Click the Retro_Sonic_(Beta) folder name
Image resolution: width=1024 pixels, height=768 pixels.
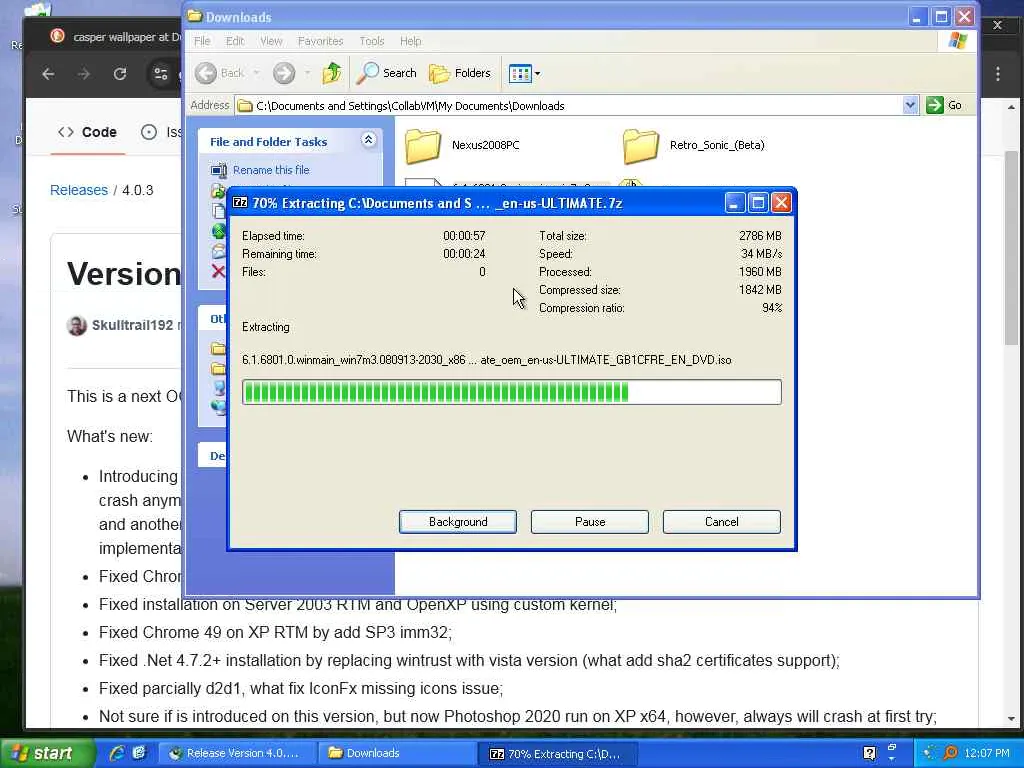(717, 145)
